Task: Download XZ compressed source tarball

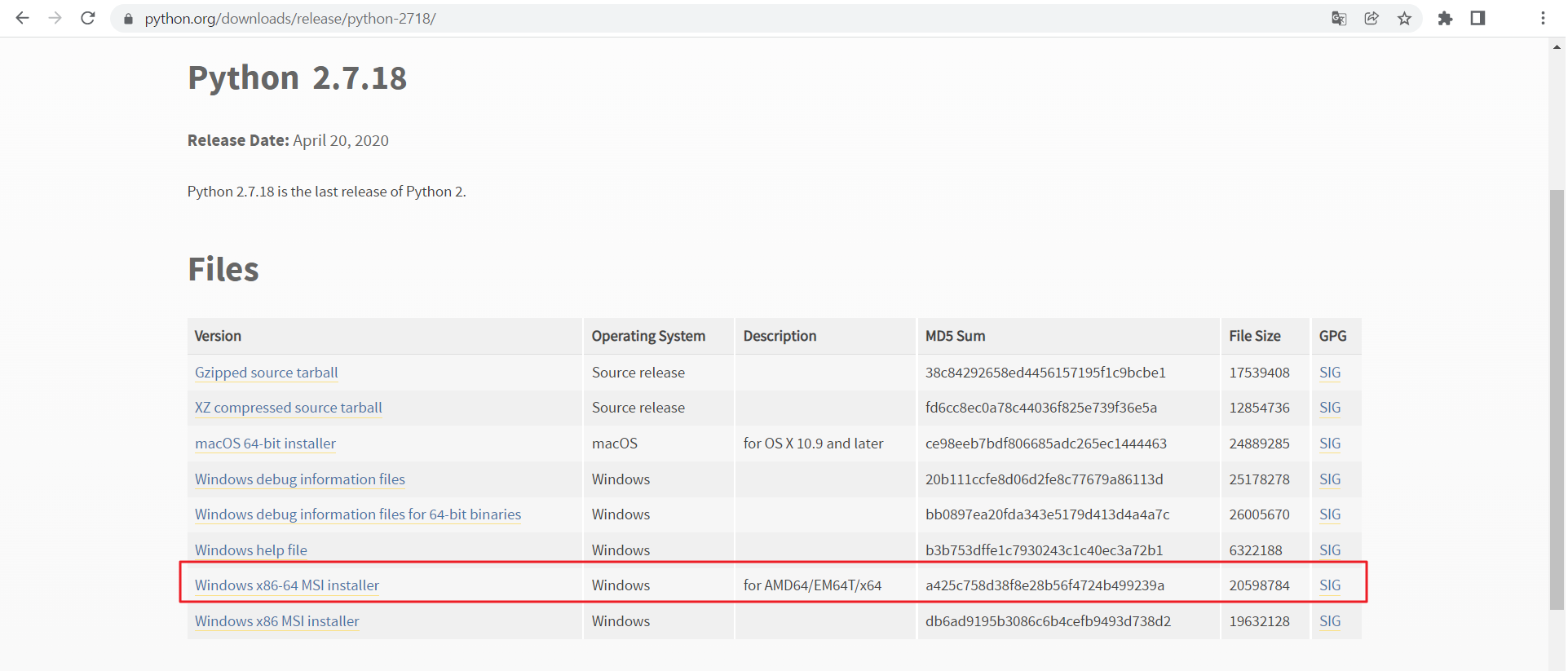Action: (289, 408)
